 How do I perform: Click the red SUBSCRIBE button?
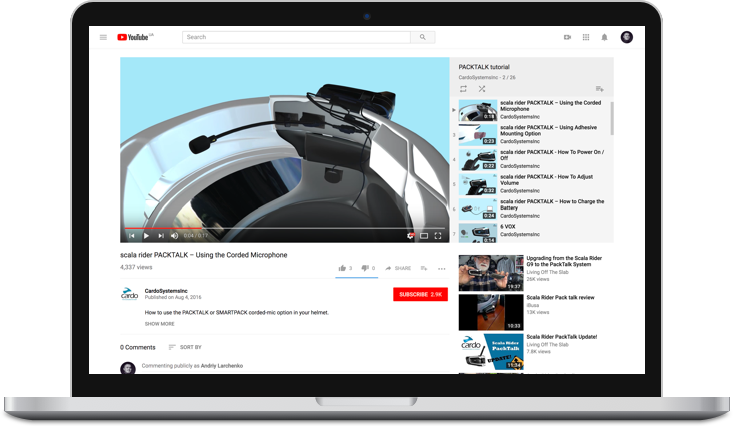(420, 294)
